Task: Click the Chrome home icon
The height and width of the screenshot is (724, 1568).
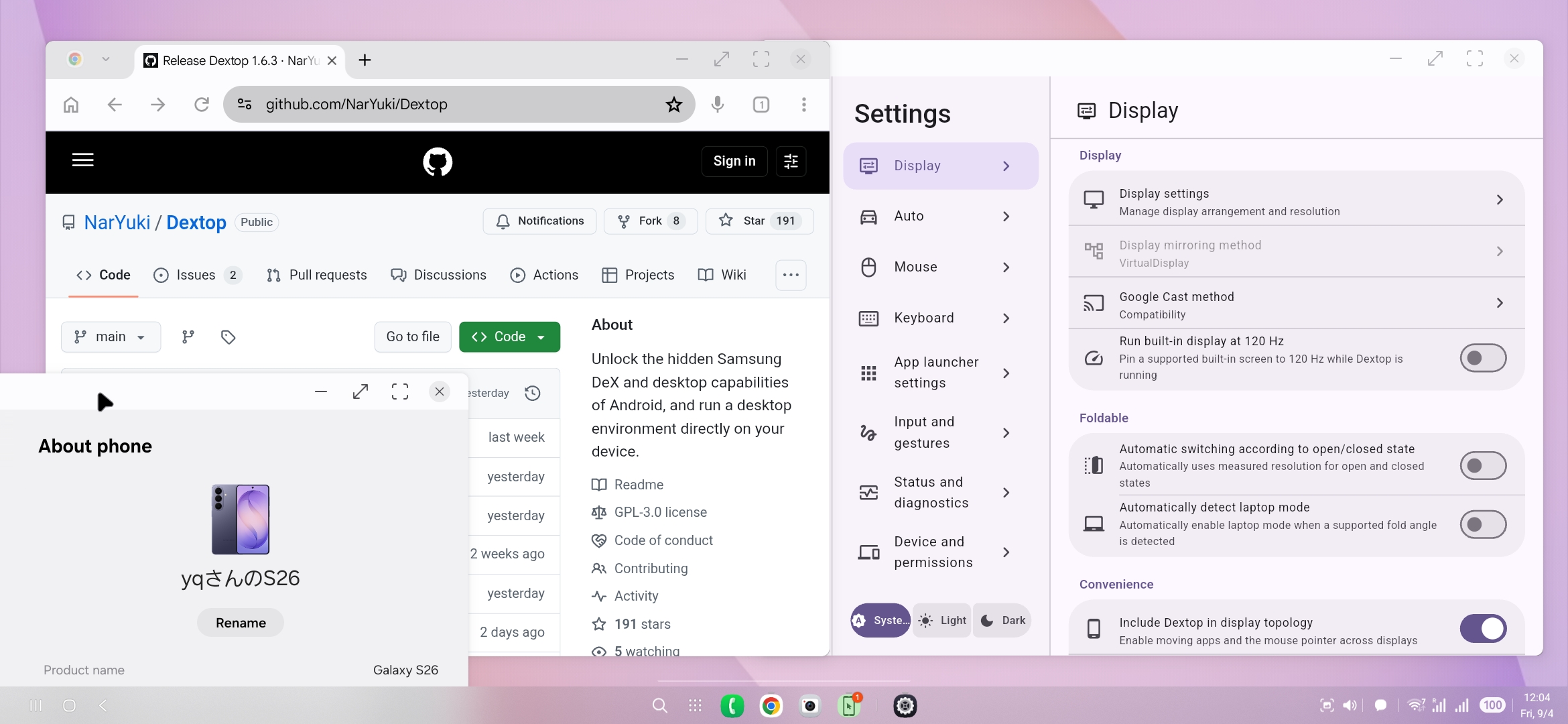Action: [71, 105]
